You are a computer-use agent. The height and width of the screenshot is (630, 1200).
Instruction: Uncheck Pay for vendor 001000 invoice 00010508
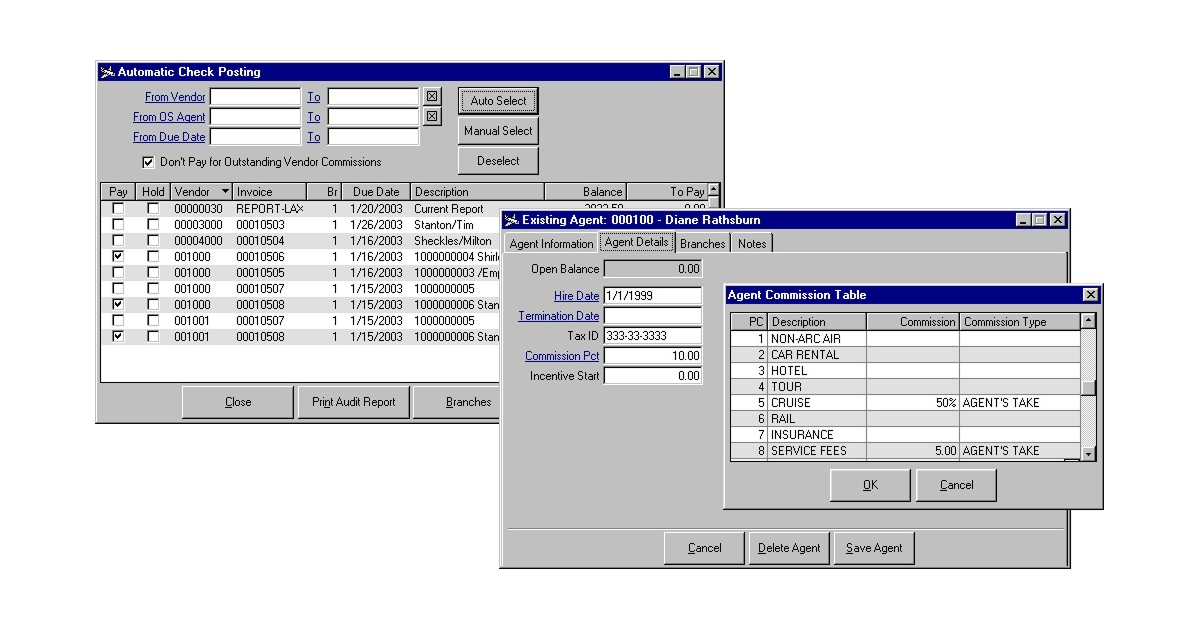[118, 305]
